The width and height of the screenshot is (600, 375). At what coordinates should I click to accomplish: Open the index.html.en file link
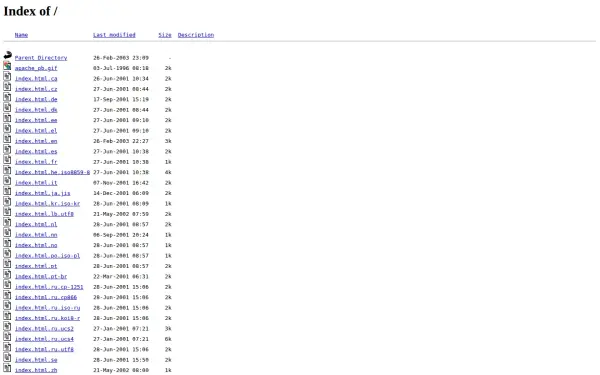36,141
